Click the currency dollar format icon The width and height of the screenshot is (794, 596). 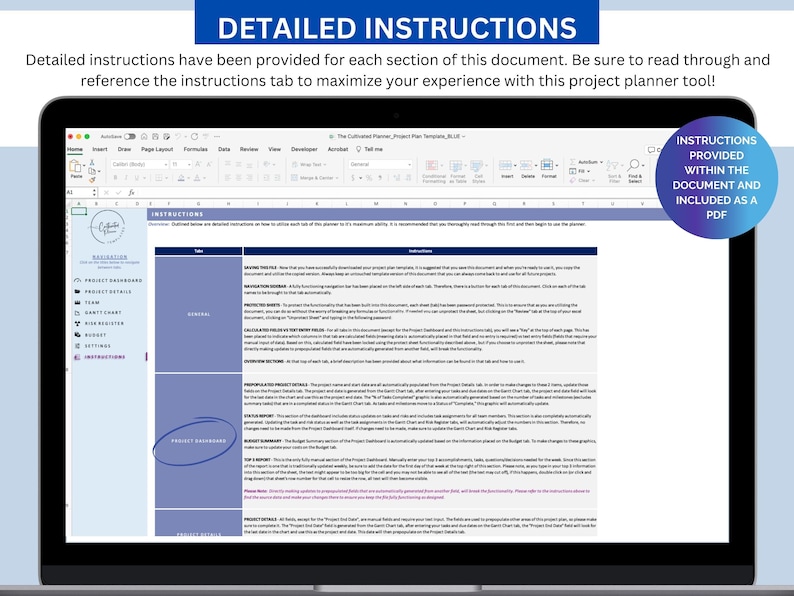(353, 178)
